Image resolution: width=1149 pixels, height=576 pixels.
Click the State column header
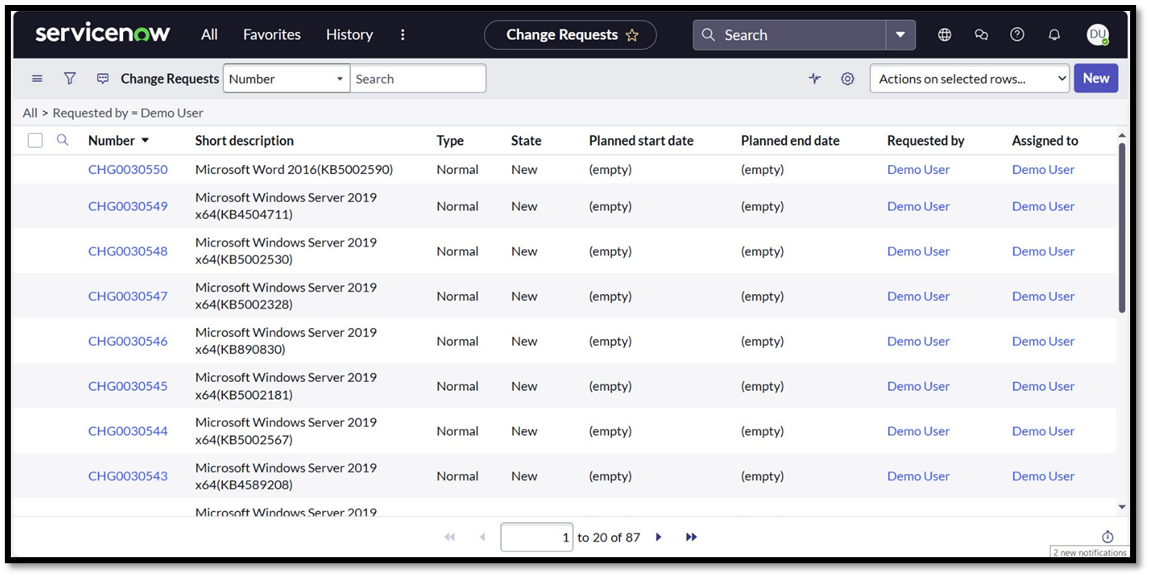click(x=526, y=141)
